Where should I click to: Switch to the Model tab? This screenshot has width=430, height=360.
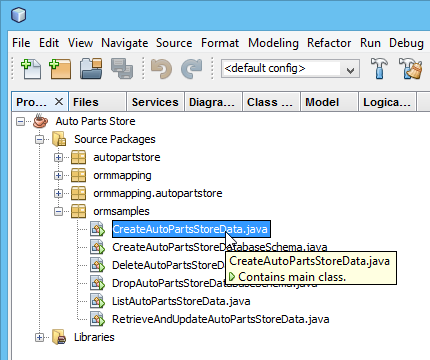[329, 102]
